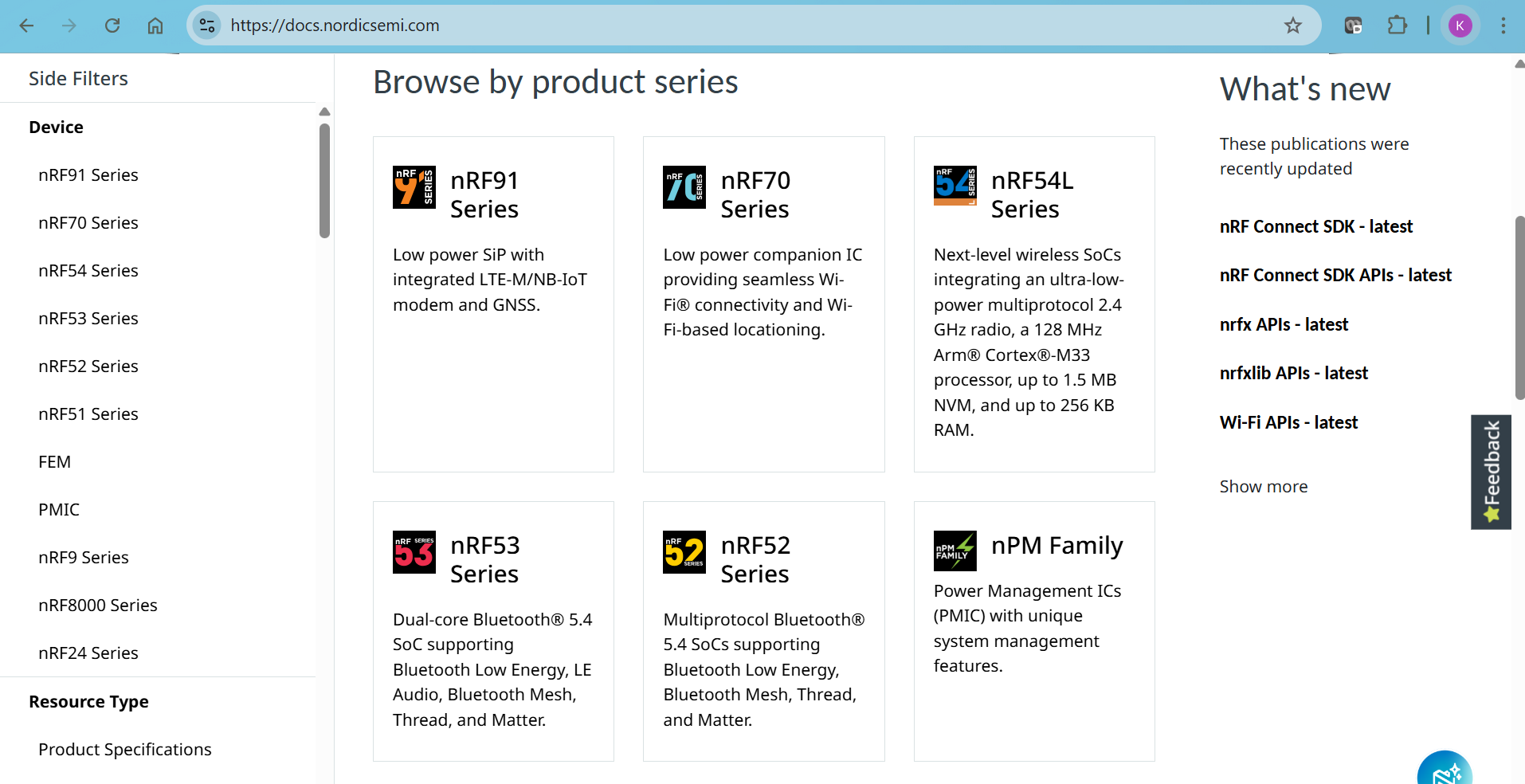Click the nRF53 Series logo icon
Screen dimensions: 1525x784
(x=414, y=552)
